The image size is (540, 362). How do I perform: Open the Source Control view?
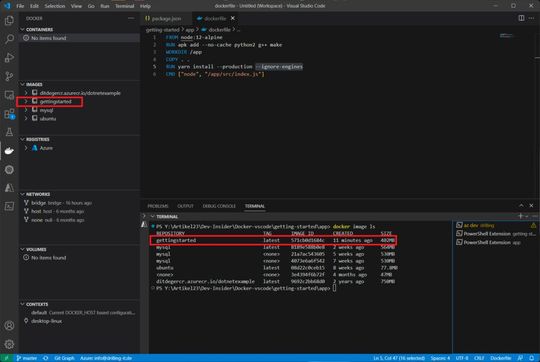[9, 76]
